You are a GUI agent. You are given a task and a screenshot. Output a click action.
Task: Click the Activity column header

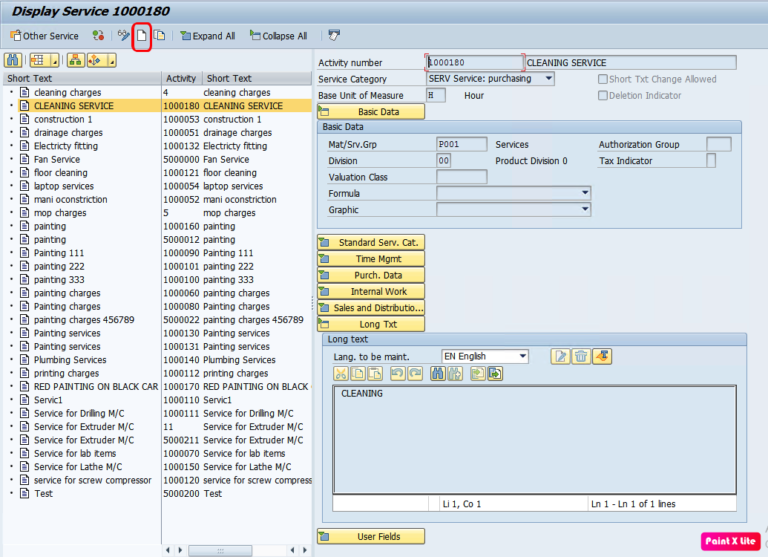coord(181,78)
